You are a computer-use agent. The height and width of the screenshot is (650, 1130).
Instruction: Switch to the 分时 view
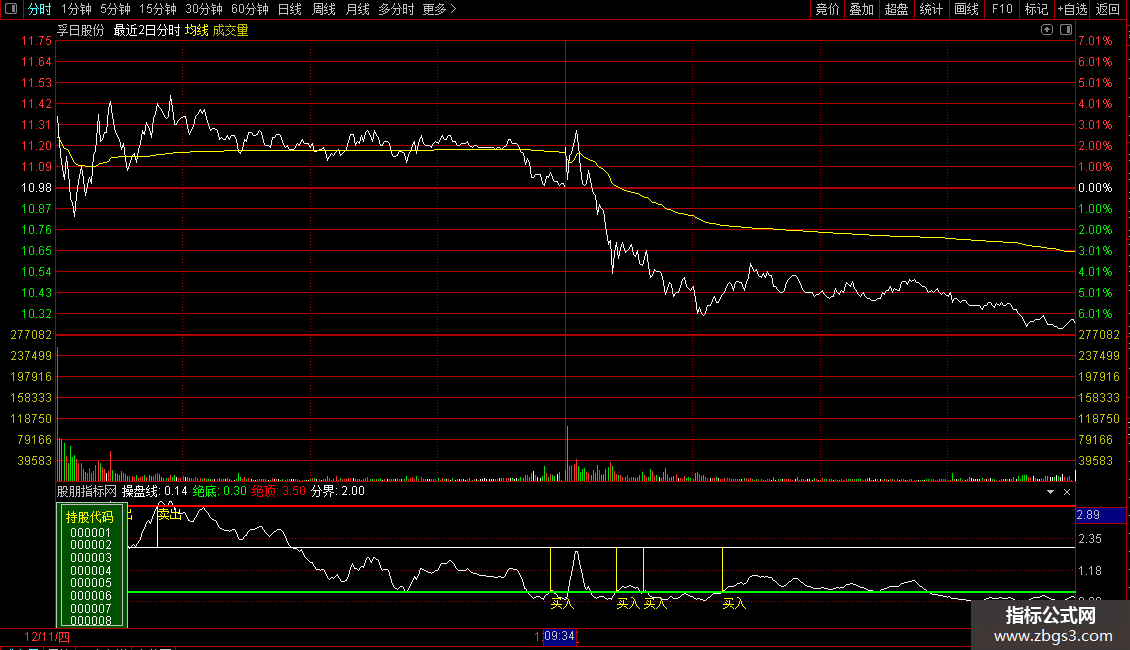[40, 9]
